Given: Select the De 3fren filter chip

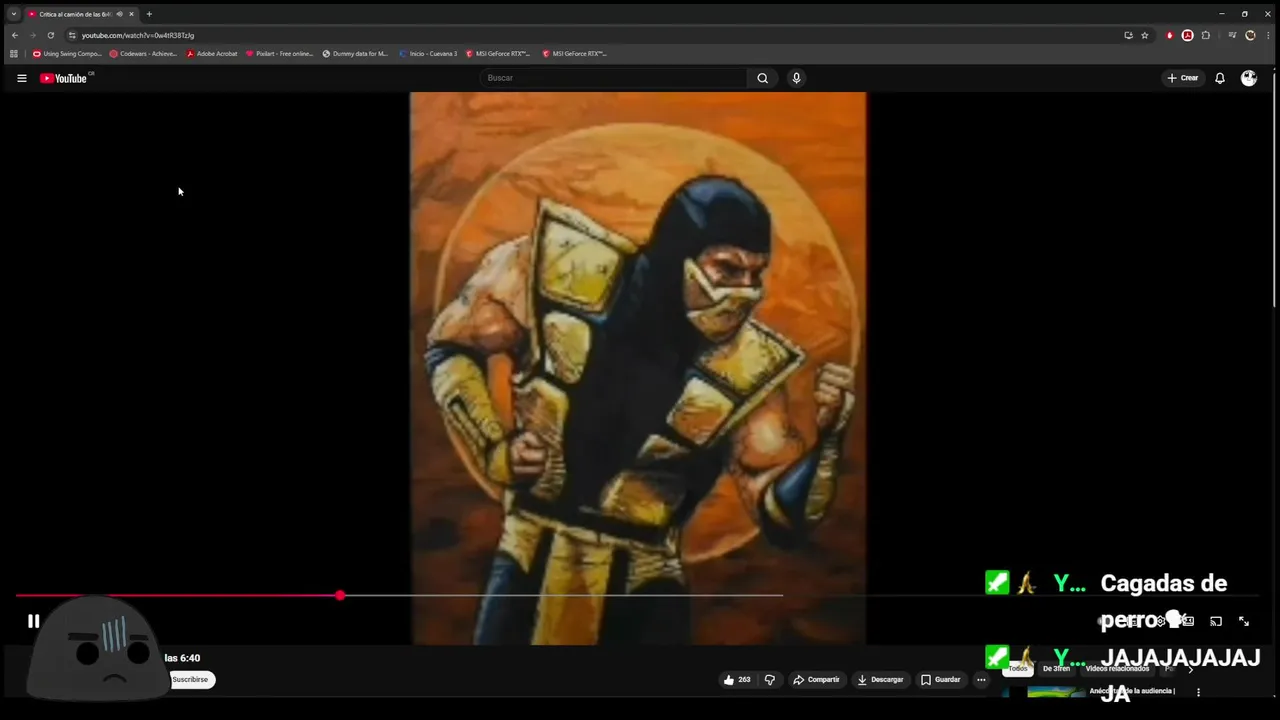Looking at the screenshot, I should pyautogui.click(x=1056, y=669).
